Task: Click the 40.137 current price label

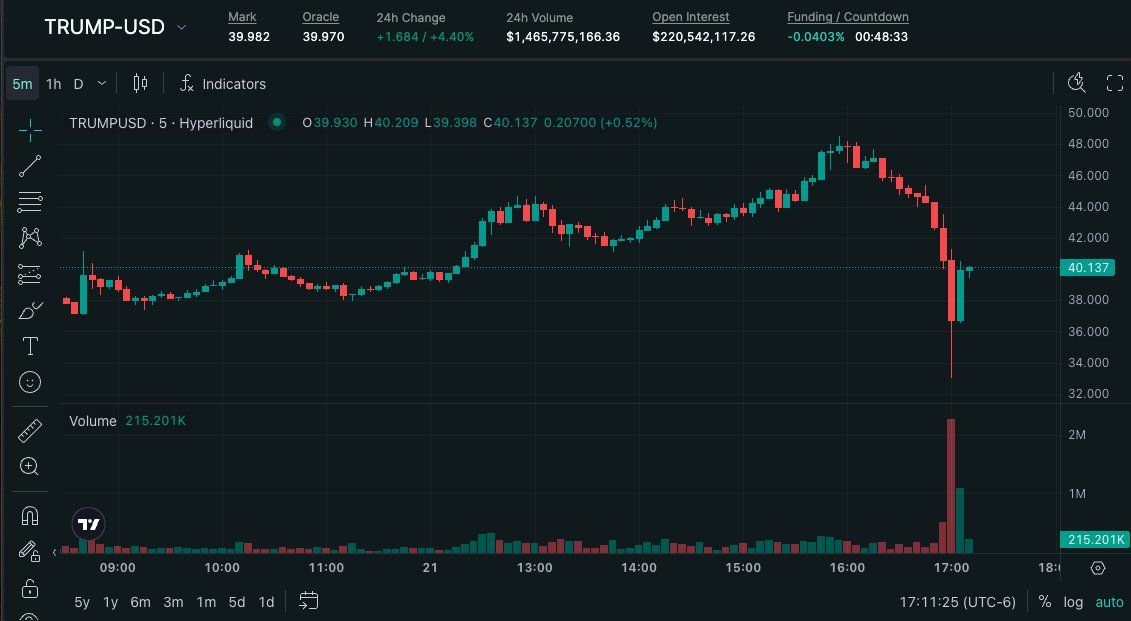Action: 1088,268
